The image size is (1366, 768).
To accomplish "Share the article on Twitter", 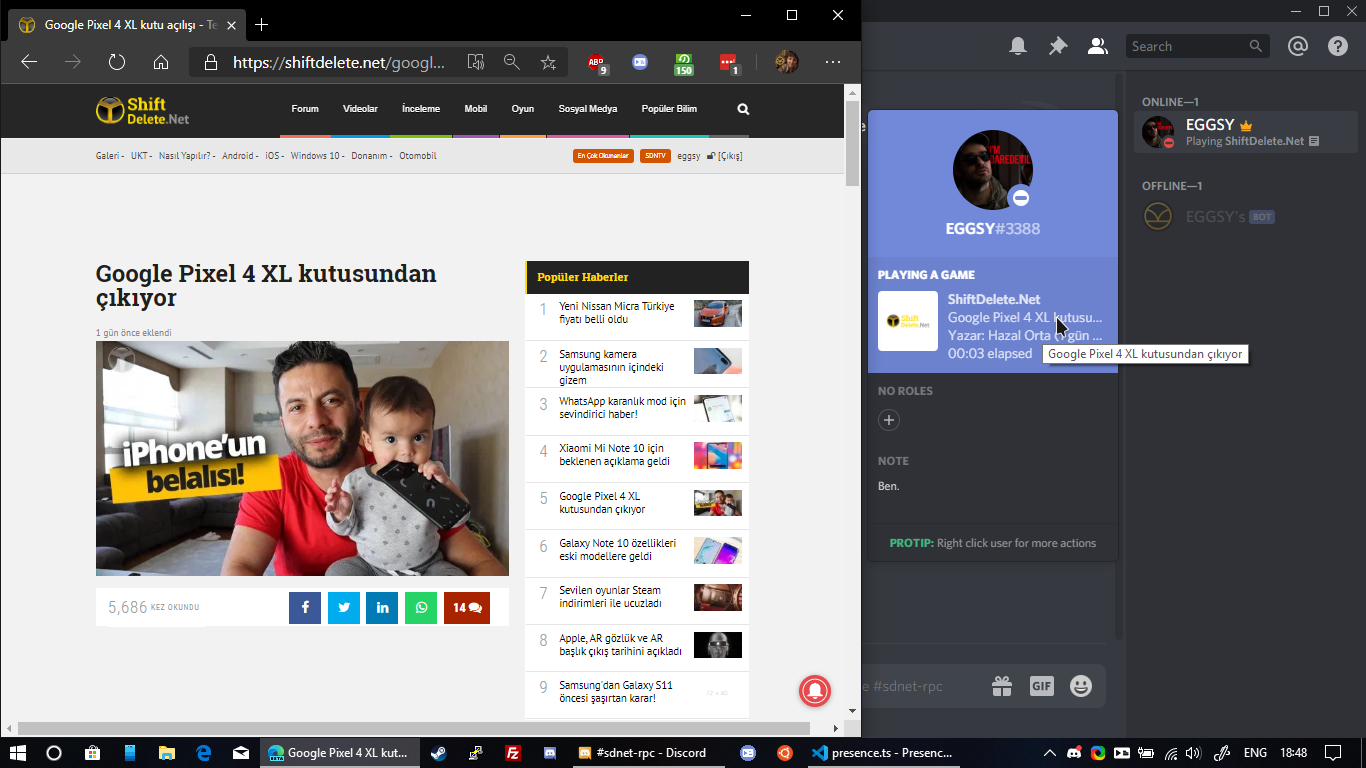I will tap(344, 607).
